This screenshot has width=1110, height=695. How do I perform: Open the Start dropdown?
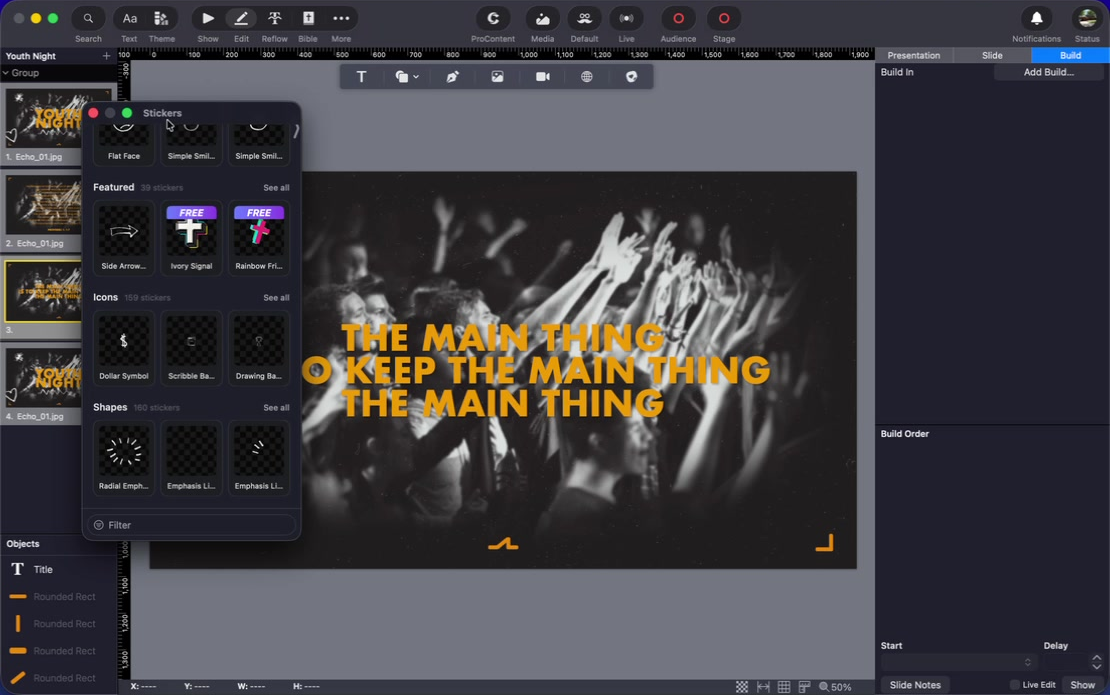pos(957,662)
